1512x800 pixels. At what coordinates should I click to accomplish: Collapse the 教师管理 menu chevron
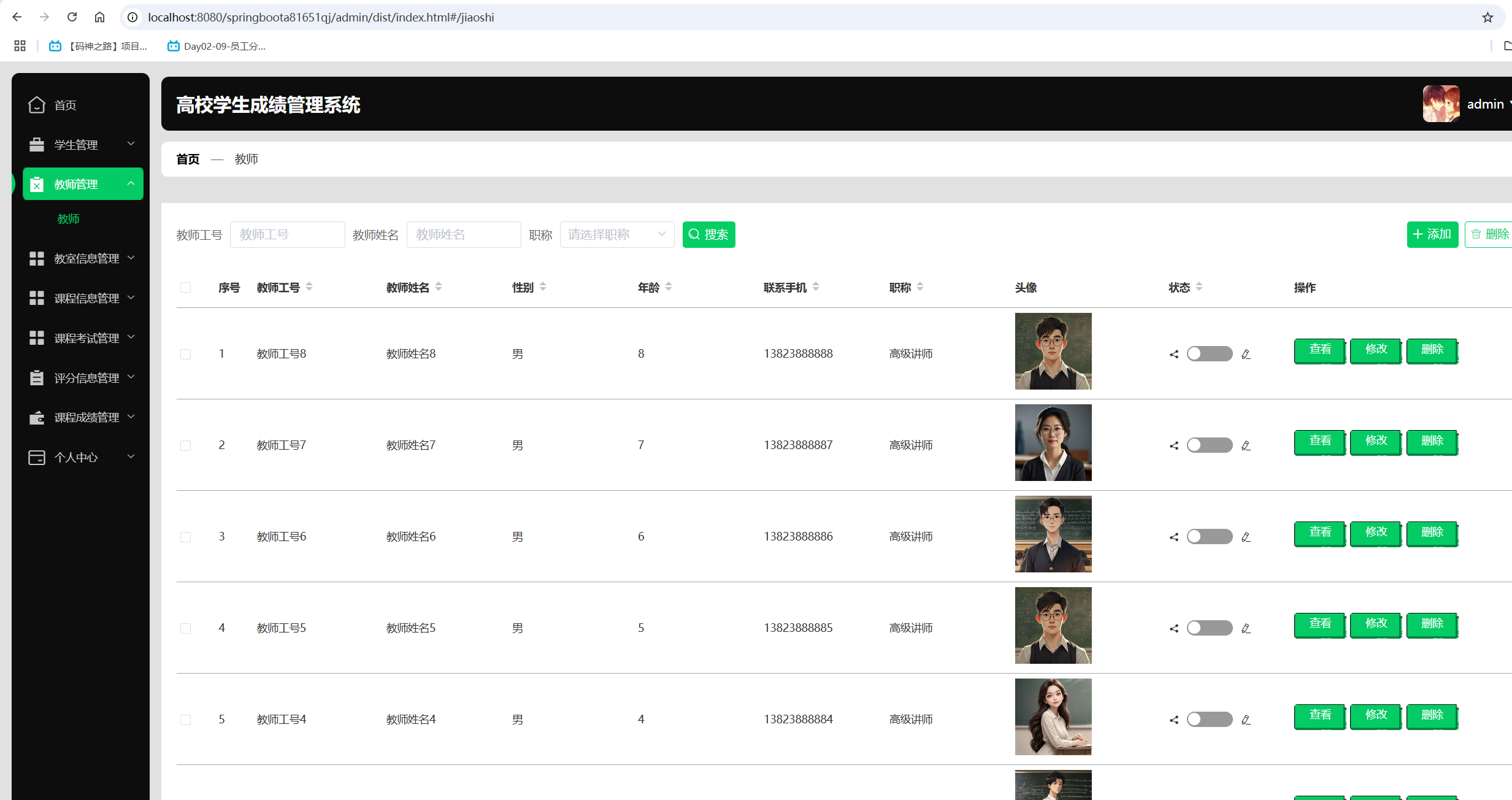tap(131, 183)
